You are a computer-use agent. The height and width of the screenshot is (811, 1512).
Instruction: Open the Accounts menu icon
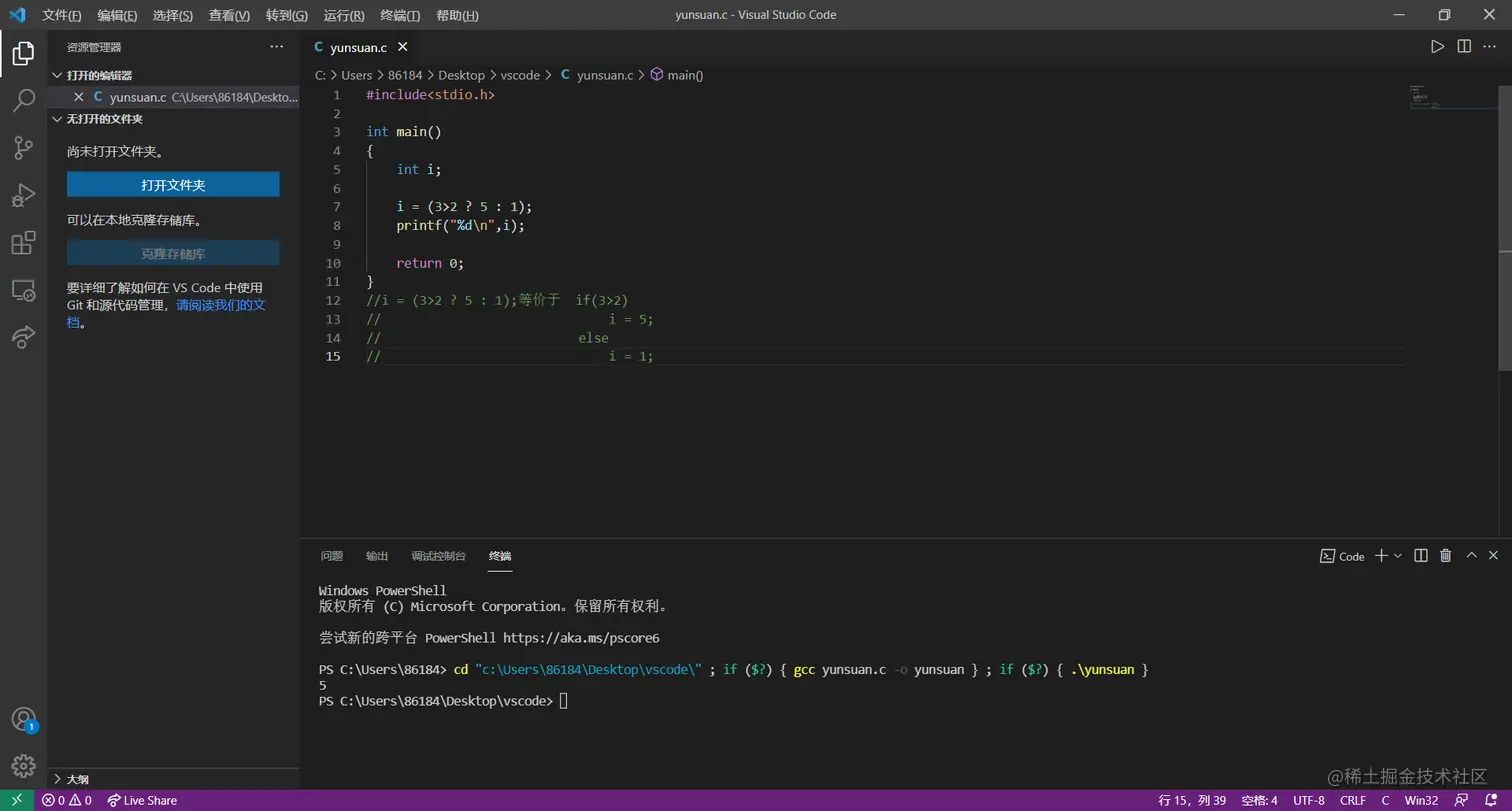(x=23, y=719)
